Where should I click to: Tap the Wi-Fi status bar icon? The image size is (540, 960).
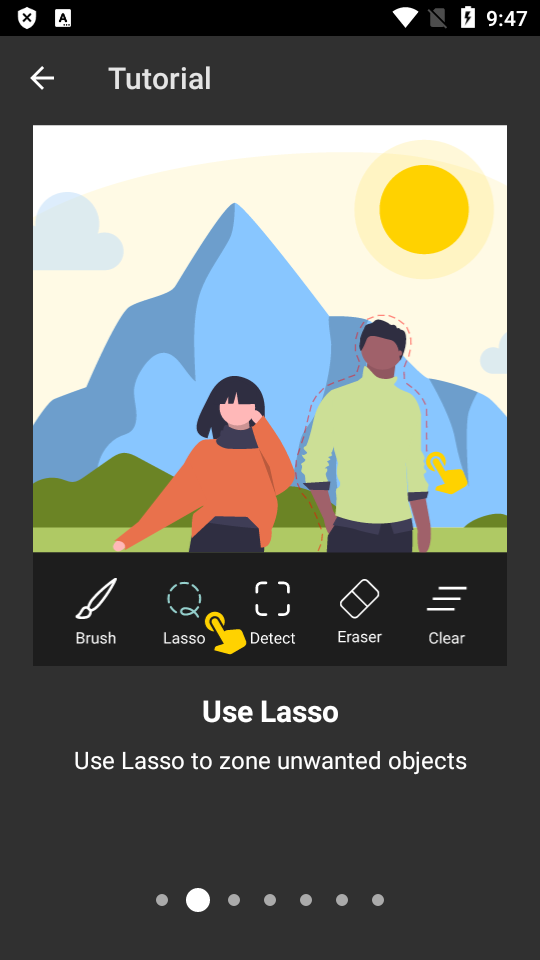point(405,18)
